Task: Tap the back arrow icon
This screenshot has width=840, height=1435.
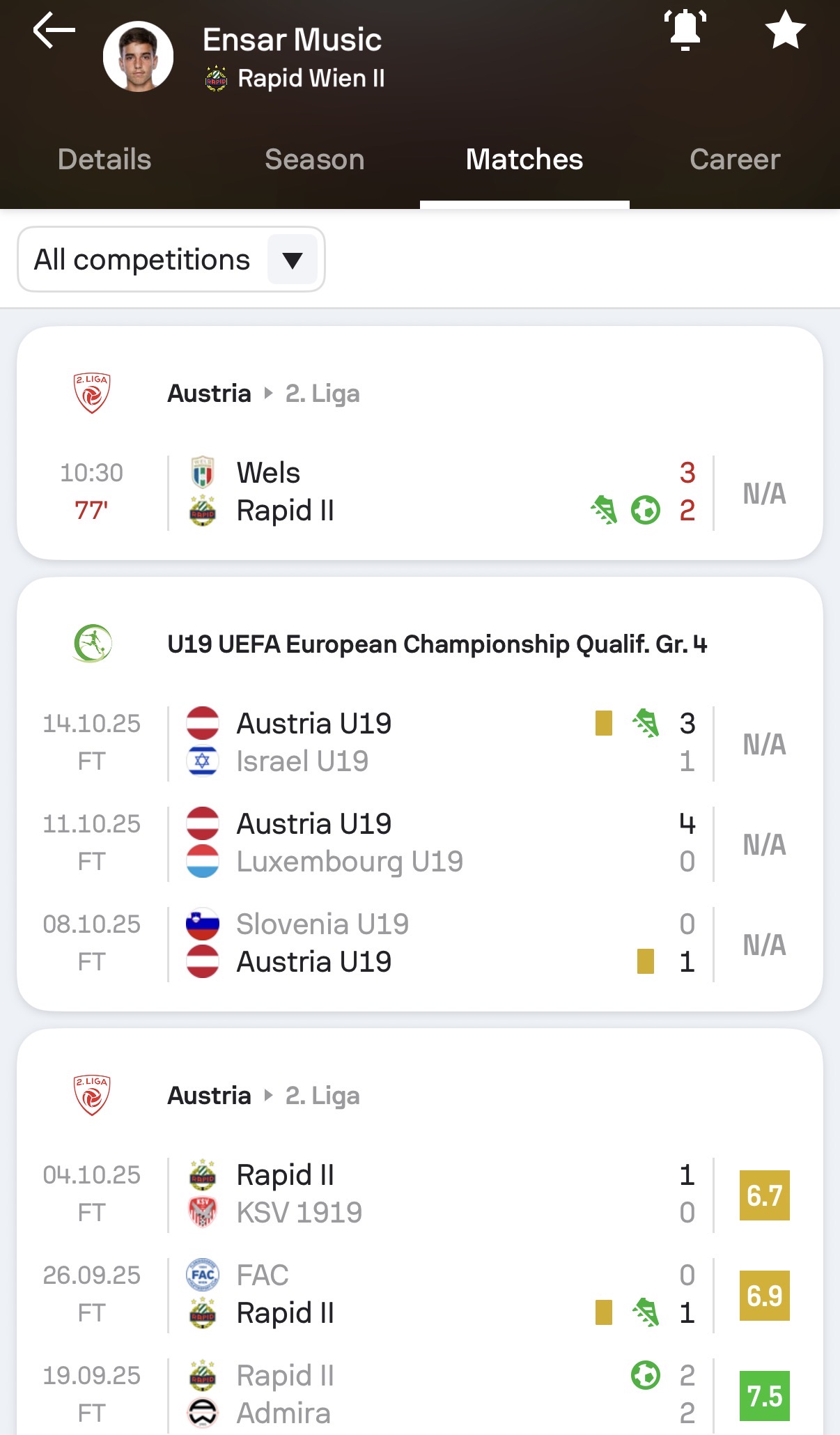Action: pos(54,31)
